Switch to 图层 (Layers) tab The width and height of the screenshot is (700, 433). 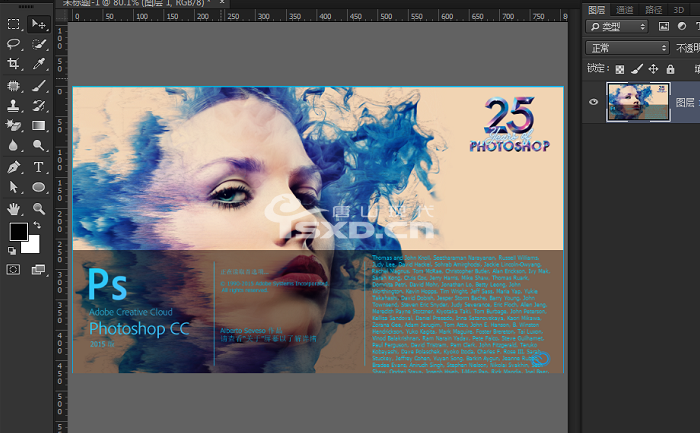(596, 9)
